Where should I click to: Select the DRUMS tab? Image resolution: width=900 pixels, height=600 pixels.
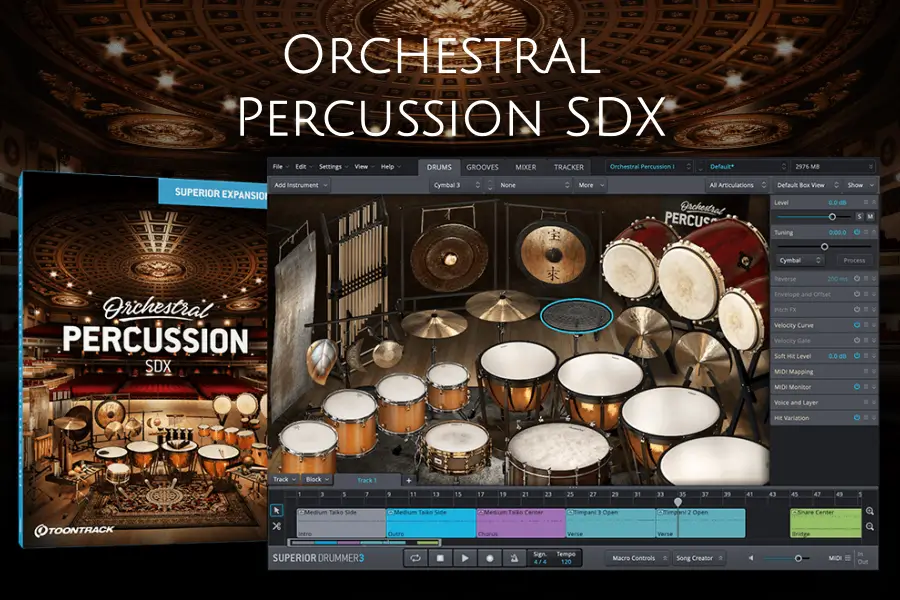click(439, 167)
